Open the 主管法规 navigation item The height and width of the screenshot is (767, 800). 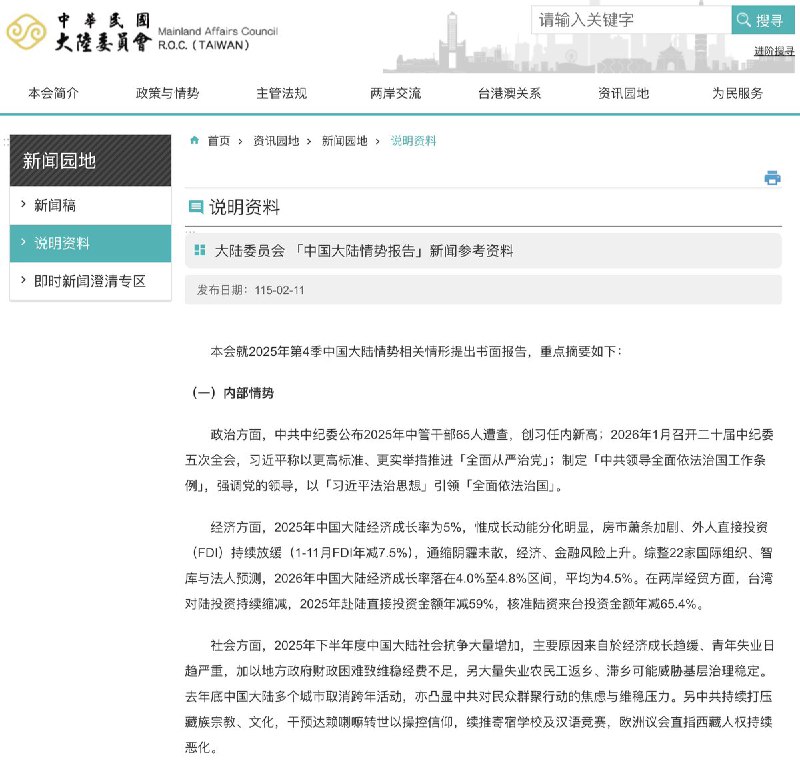point(282,92)
